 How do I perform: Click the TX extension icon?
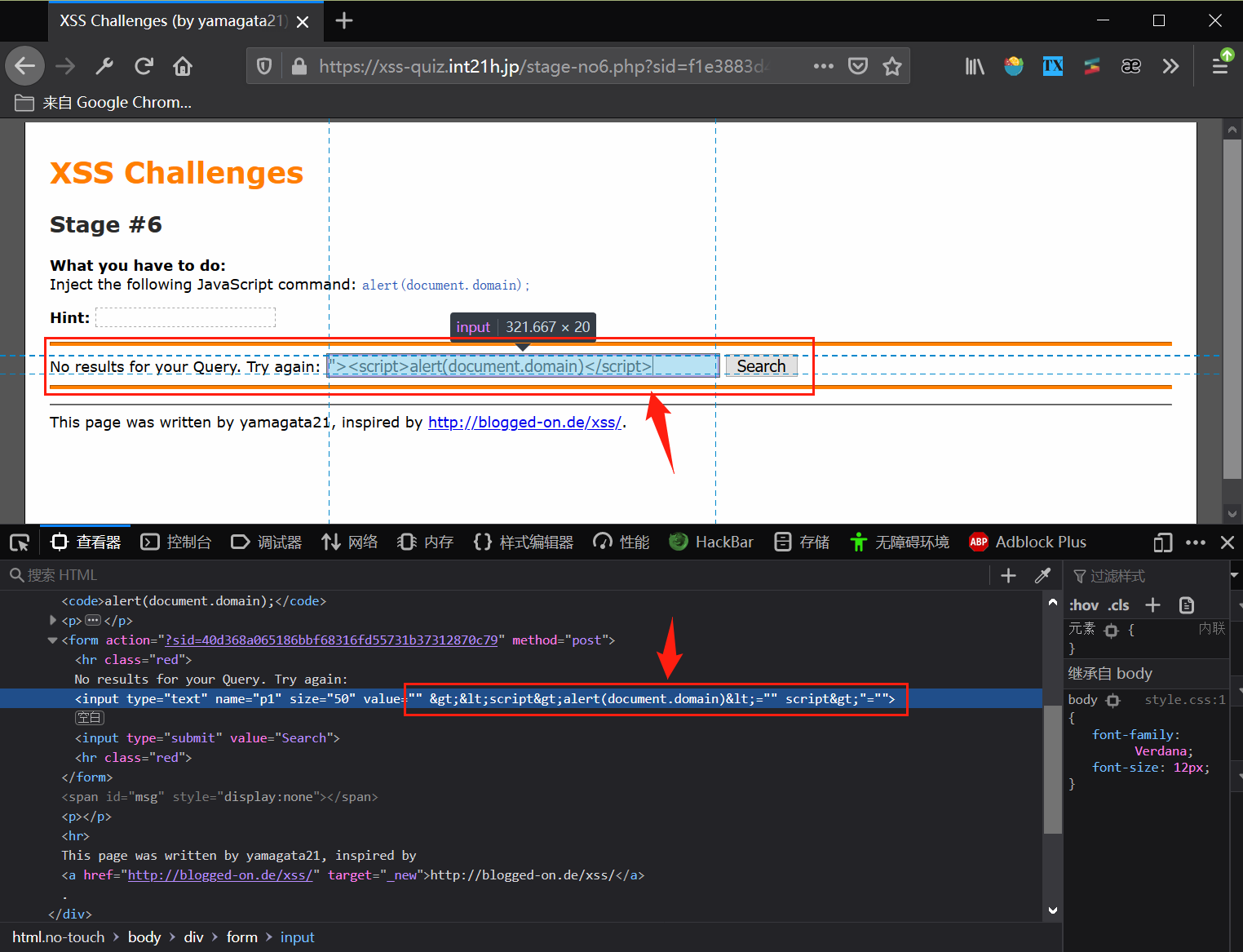pyautogui.click(x=1053, y=66)
